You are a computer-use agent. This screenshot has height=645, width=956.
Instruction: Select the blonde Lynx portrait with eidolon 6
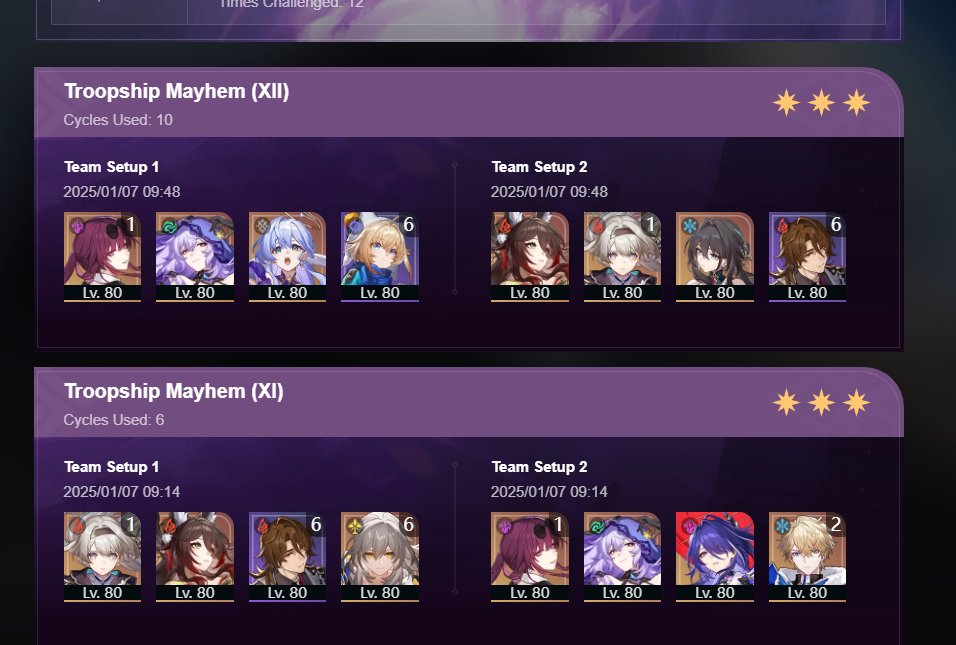380,257
